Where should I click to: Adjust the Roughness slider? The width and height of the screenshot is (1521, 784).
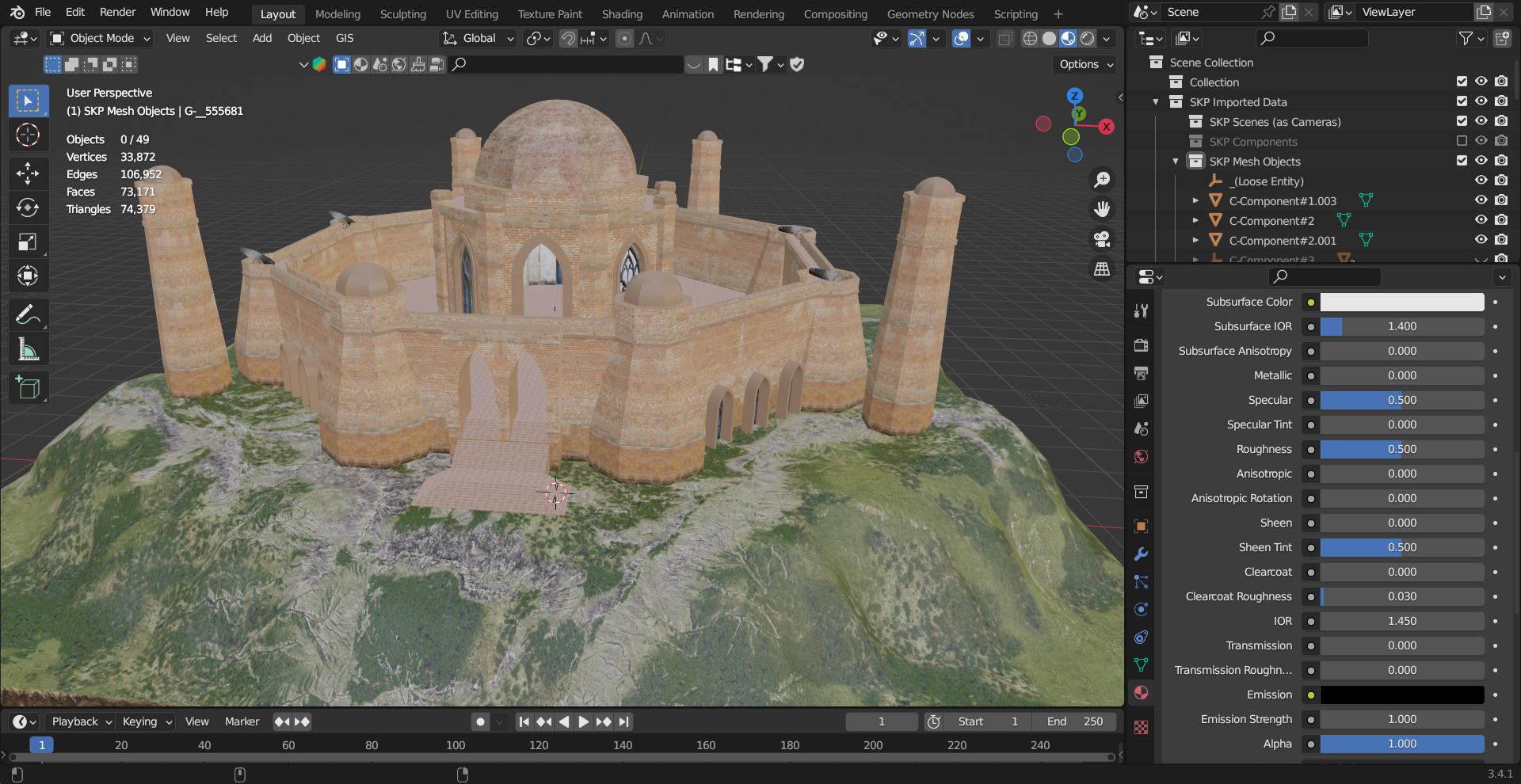click(1401, 449)
